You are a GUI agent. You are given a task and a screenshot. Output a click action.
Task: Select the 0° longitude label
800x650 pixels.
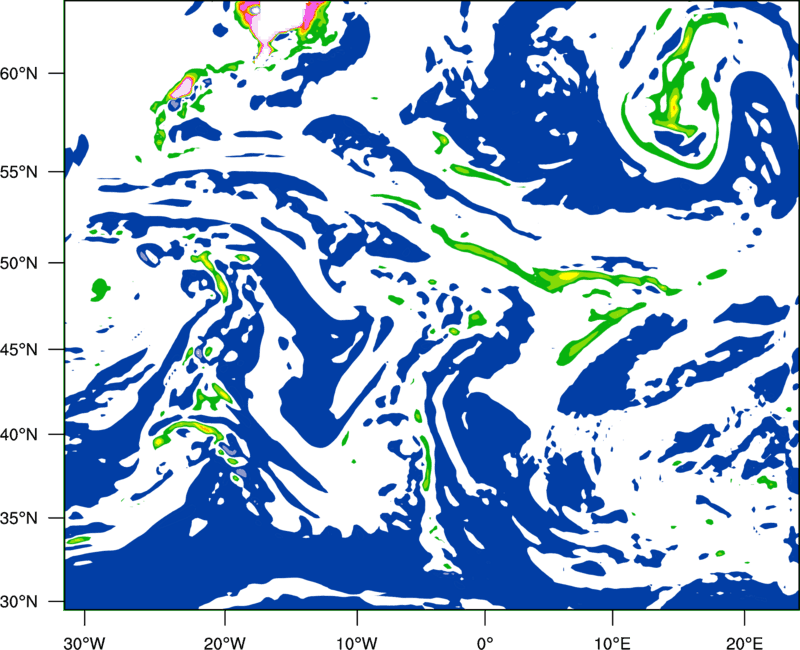point(485,643)
